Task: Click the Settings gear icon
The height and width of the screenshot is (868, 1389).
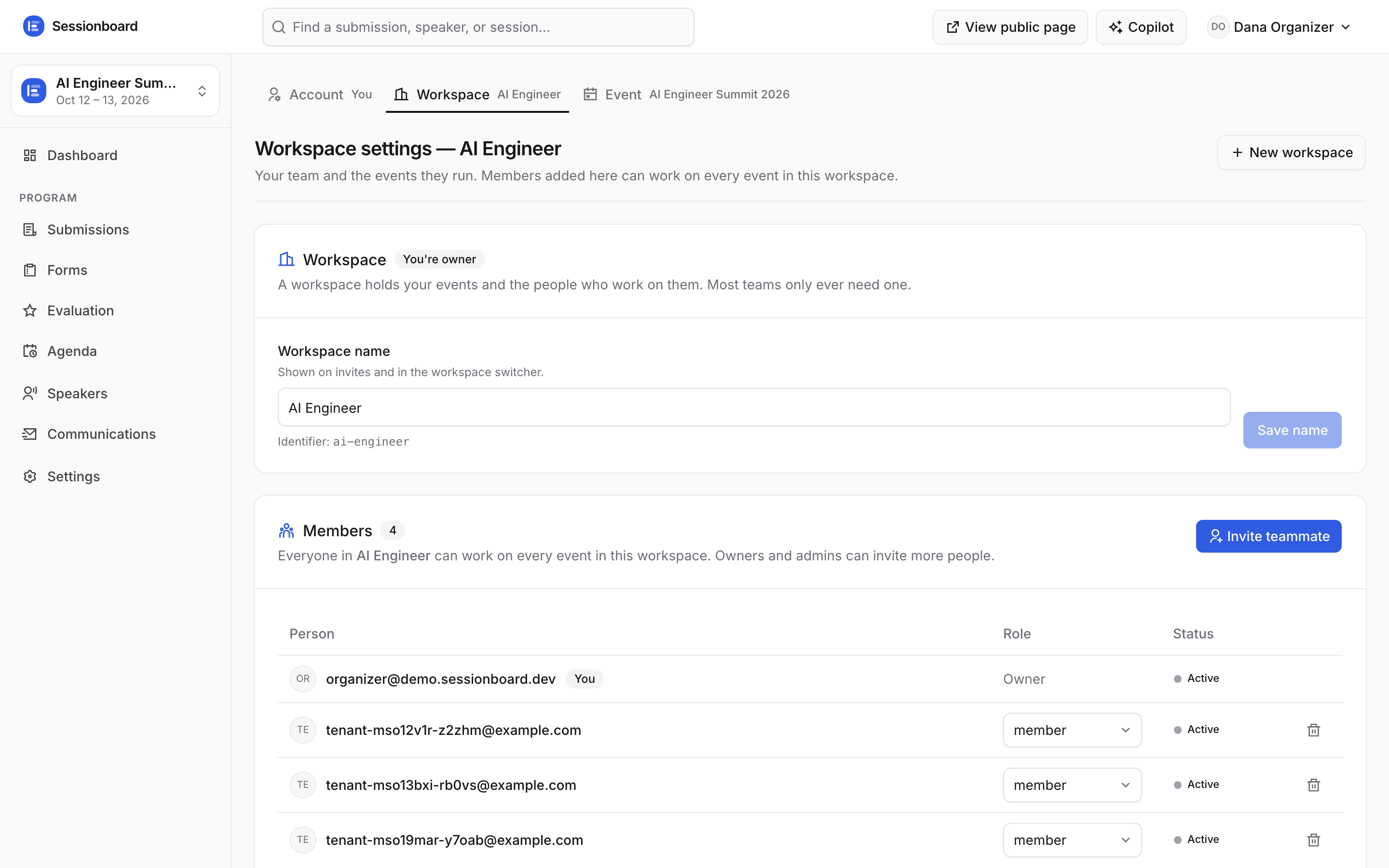Action: pyautogui.click(x=30, y=476)
